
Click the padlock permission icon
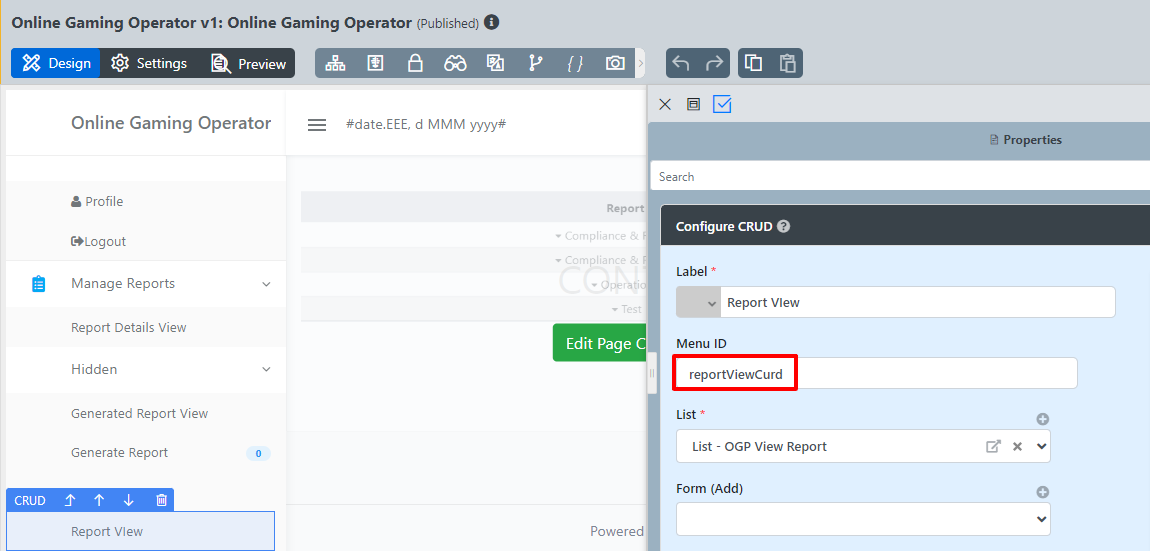point(415,64)
